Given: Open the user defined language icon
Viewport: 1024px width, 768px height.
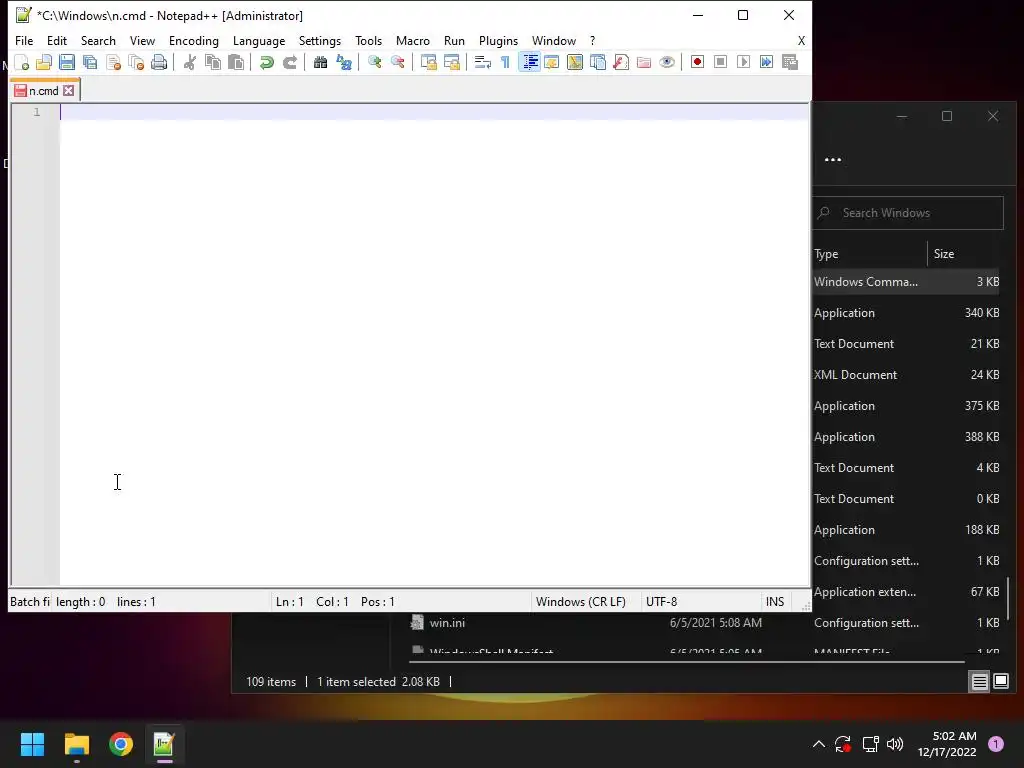Looking at the screenshot, I should (x=552, y=62).
